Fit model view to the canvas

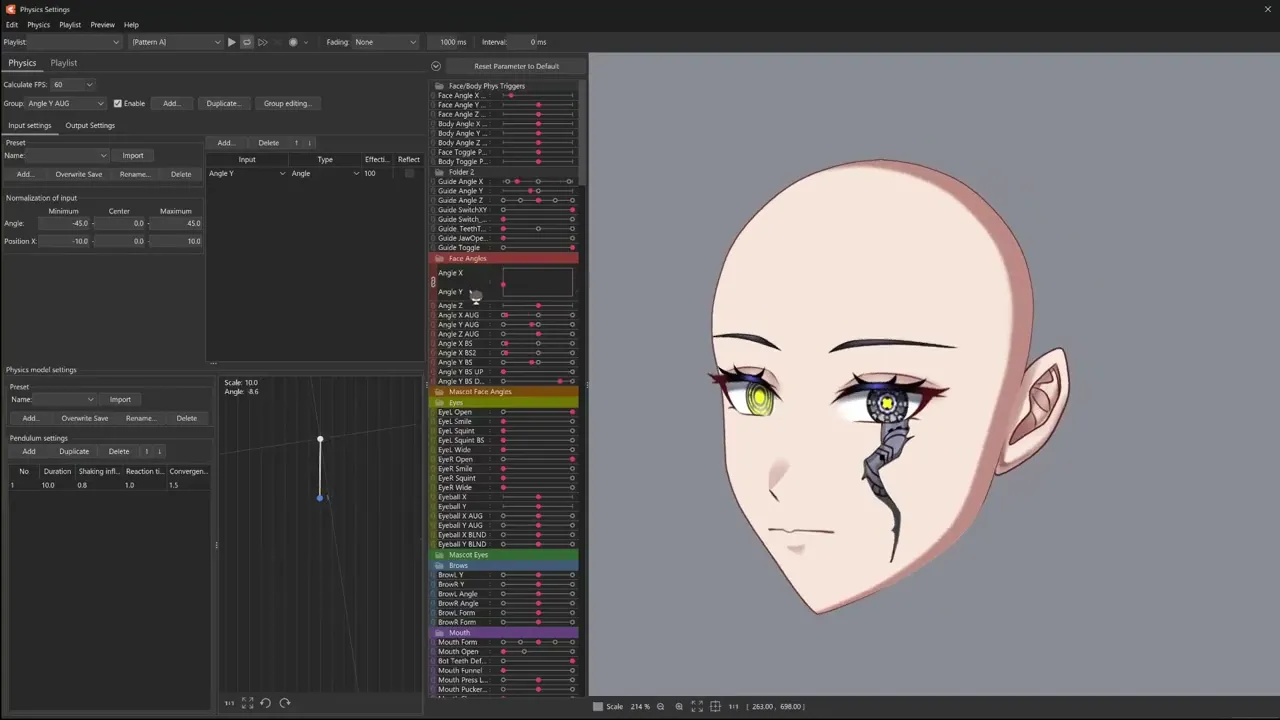tap(697, 707)
